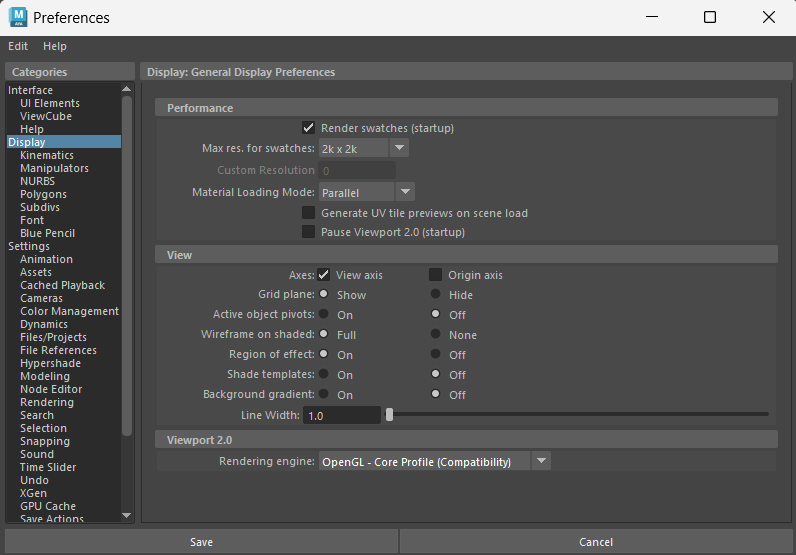The width and height of the screenshot is (796, 555).
Task: Collapse the View section header
Action: click(x=466, y=254)
